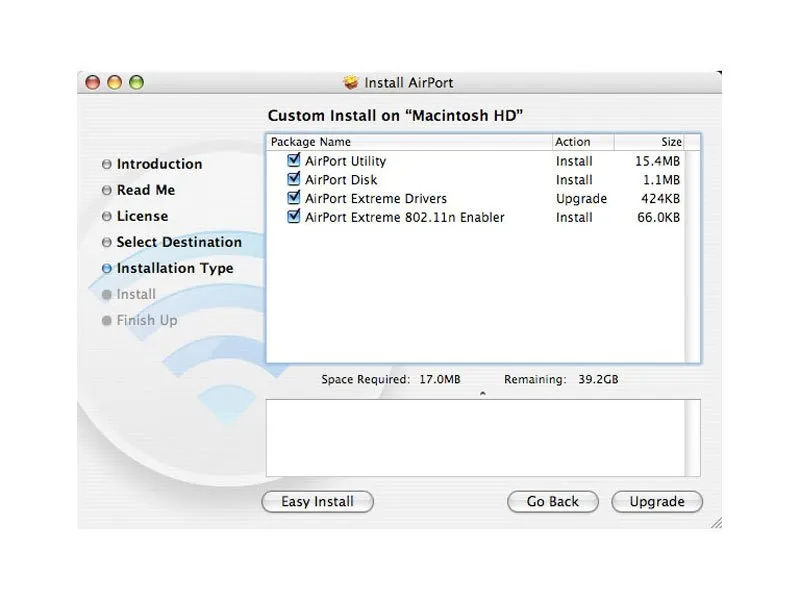Toggle the AirPort Disk checkbox
Viewport: 800px width, 600px height.
pos(294,179)
